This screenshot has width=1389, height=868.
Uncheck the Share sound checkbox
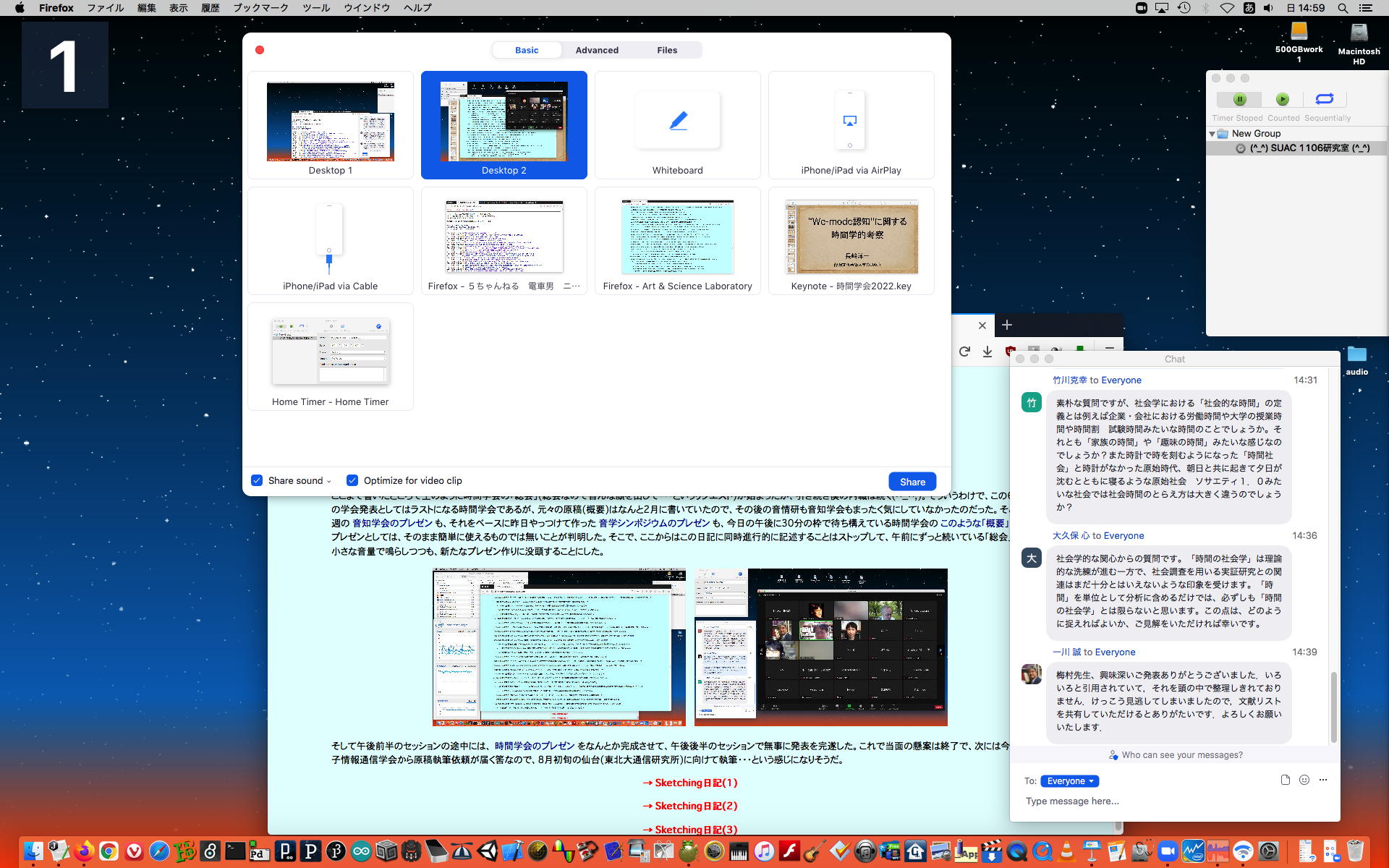tap(257, 480)
